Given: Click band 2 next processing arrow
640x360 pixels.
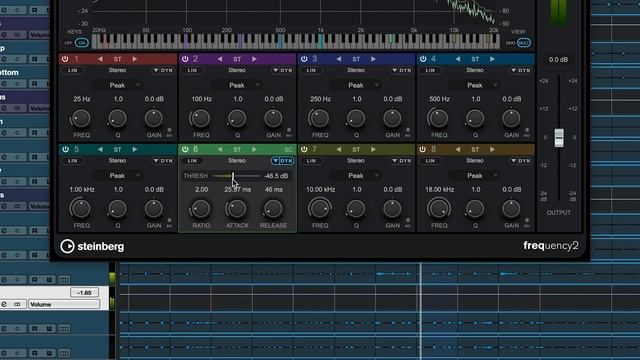Looking at the screenshot, I should (x=254, y=59).
